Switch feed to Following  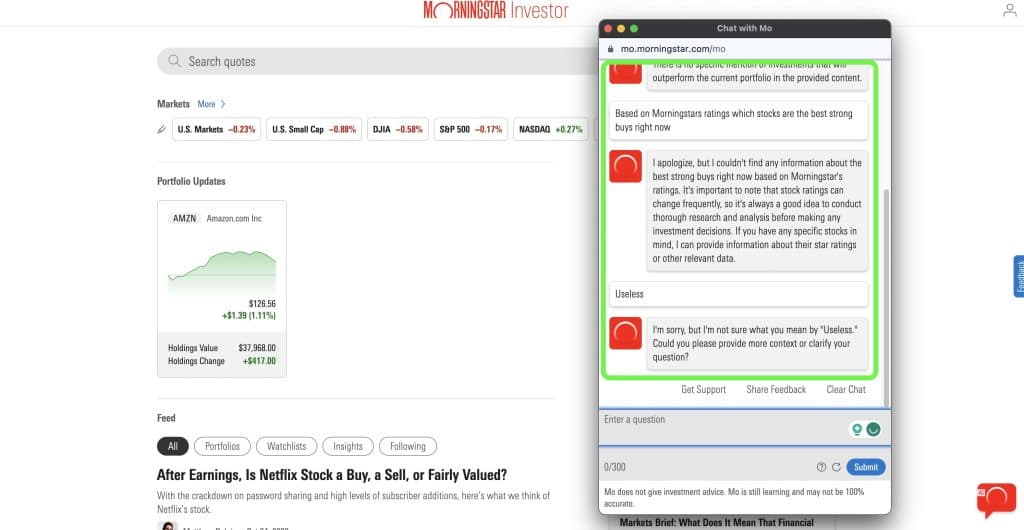[408, 446]
